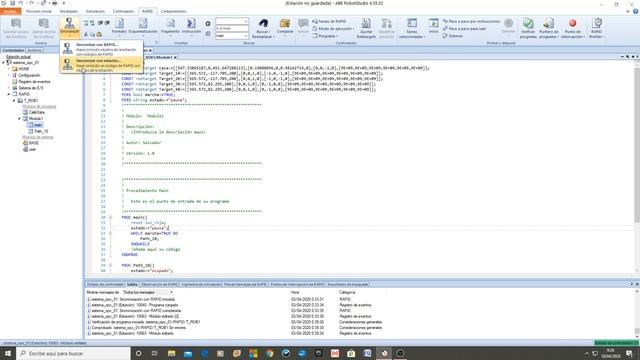Click the Windows Start button
The width and height of the screenshot is (640, 360).
coord(8,353)
